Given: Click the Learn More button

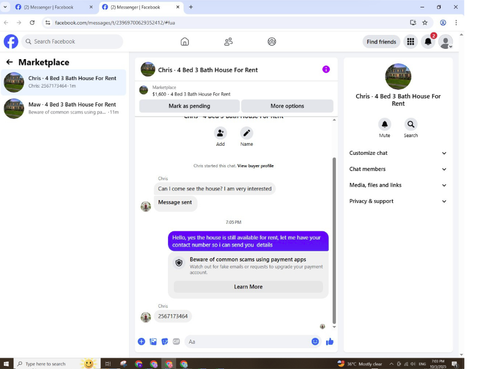Looking at the screenshot, I should coord(248,287).
